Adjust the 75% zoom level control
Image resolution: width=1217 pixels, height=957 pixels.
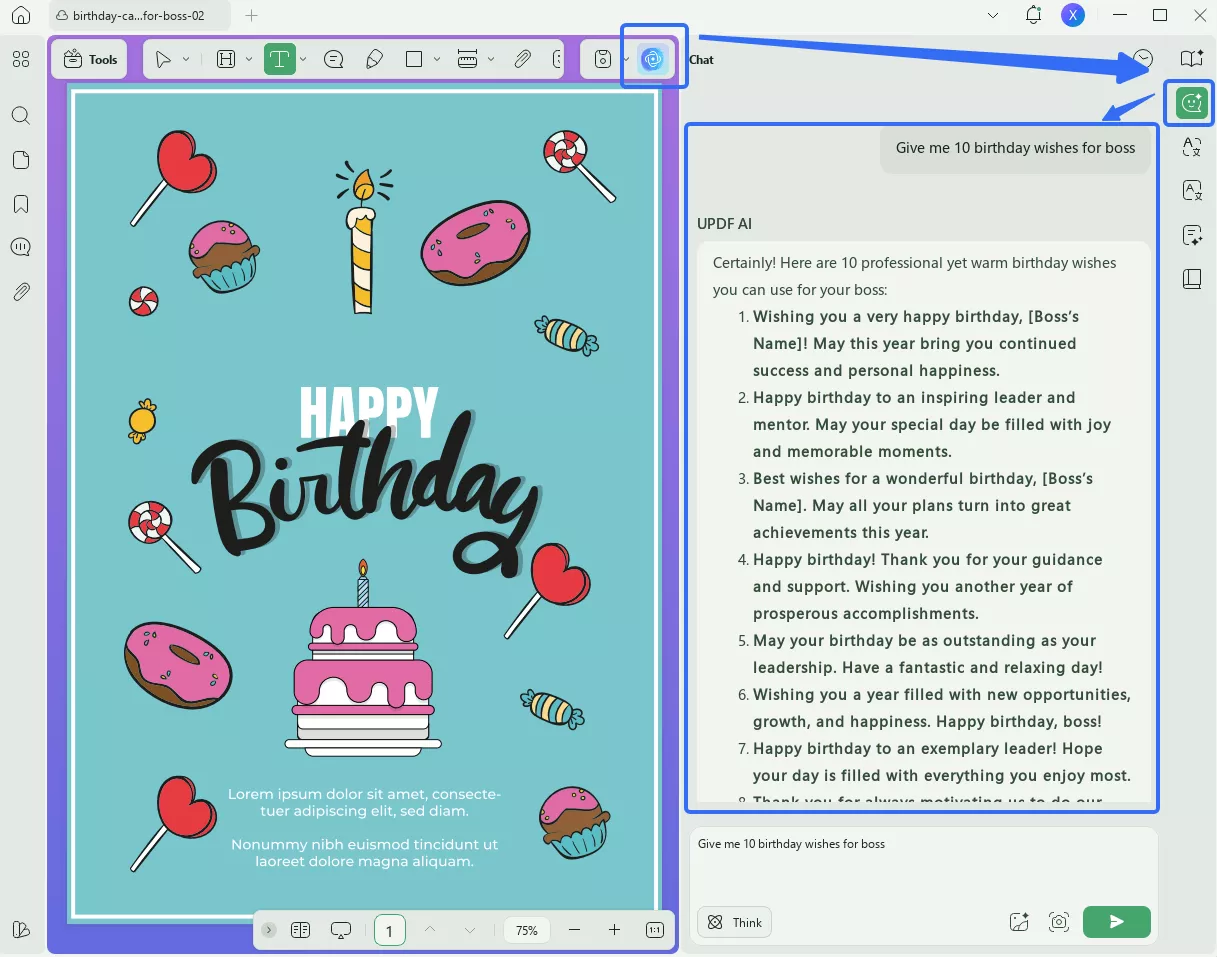527,930
